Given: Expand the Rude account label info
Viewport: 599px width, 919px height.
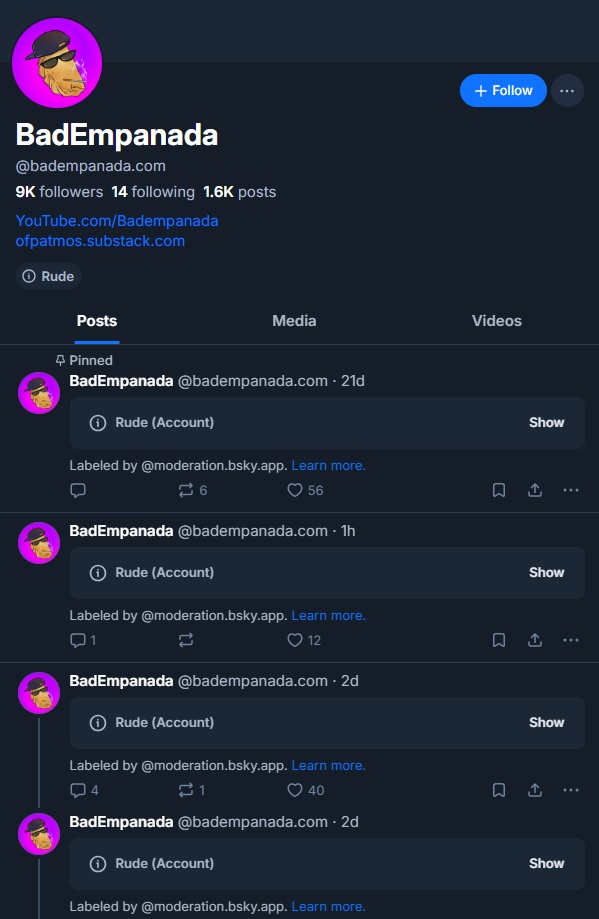Looking at the screenshot, I should tap(47, 276).
